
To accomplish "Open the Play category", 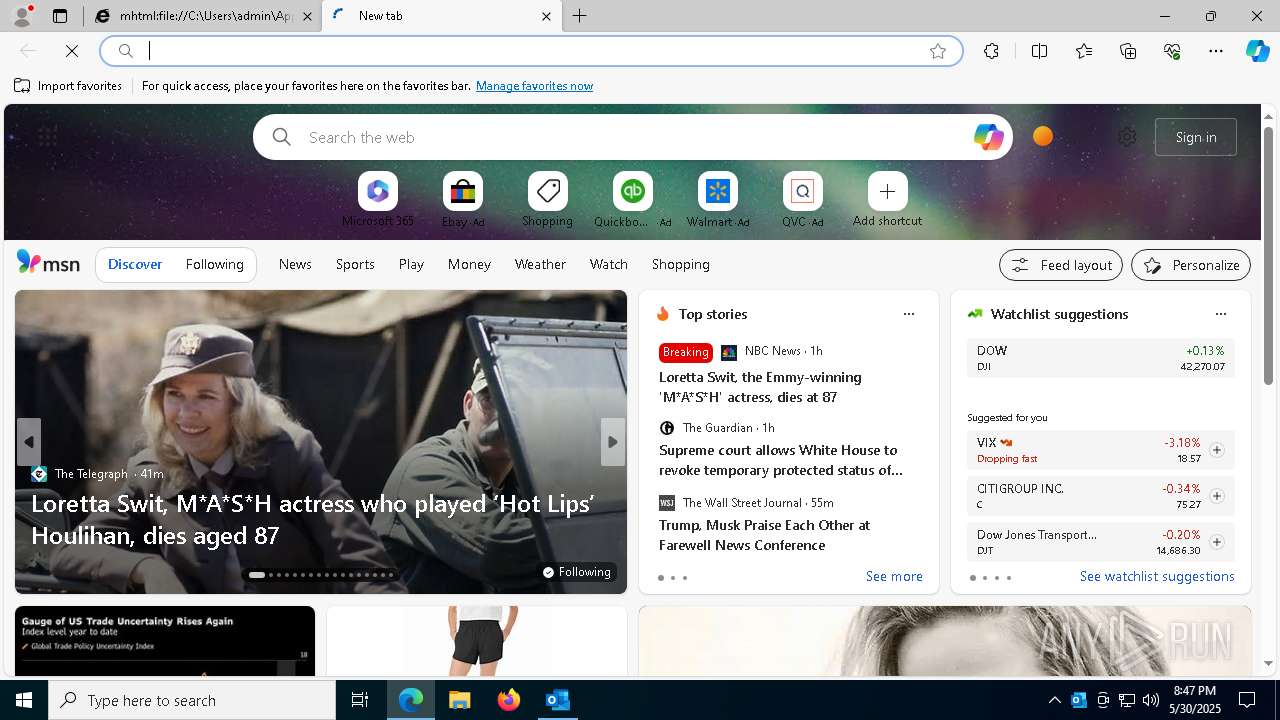I will [x=411, y=264].
